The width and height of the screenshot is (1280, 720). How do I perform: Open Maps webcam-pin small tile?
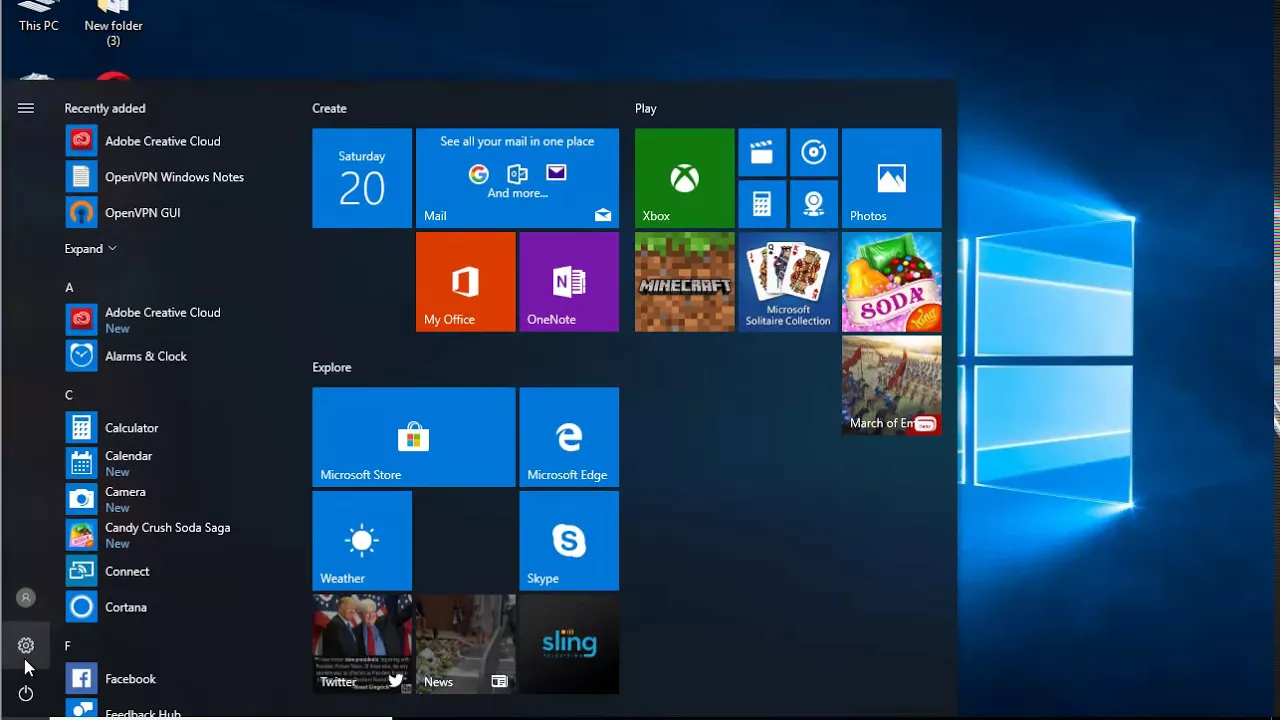[814, 204]
